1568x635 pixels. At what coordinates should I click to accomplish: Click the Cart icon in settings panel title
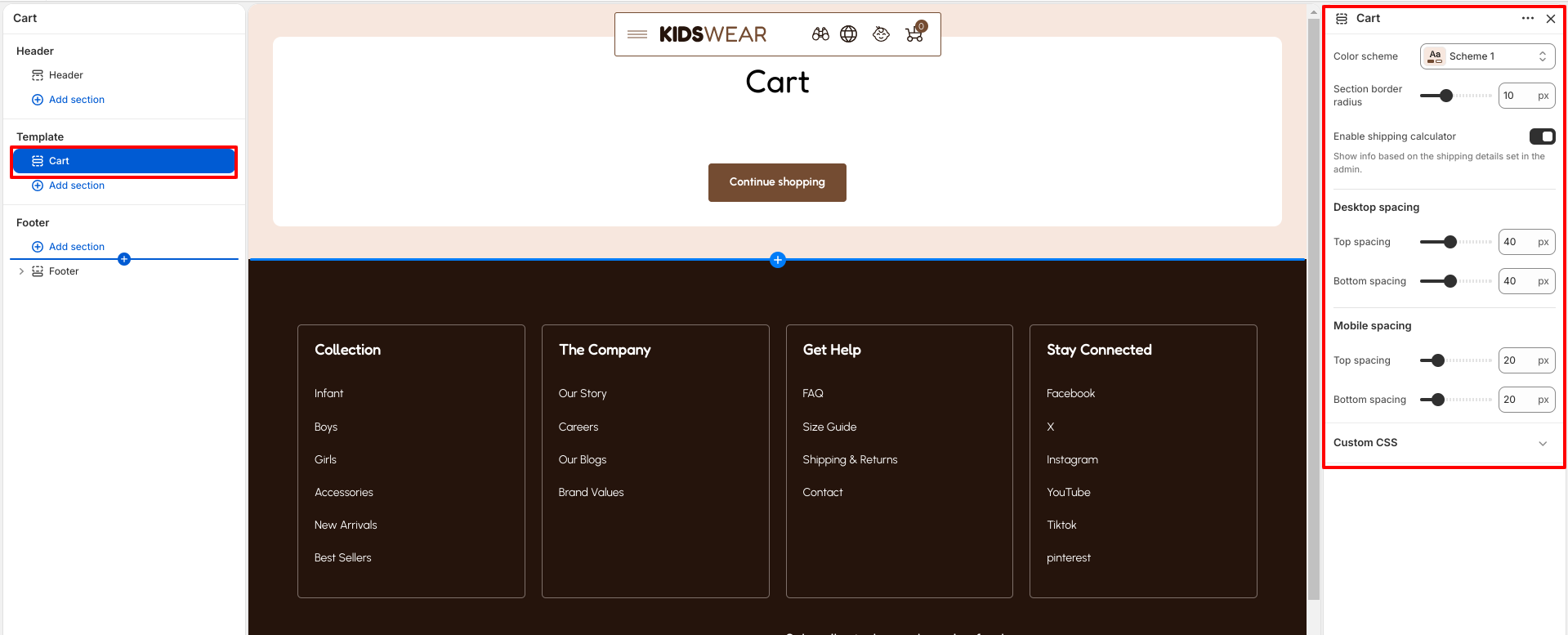(x=1342, y=18)
